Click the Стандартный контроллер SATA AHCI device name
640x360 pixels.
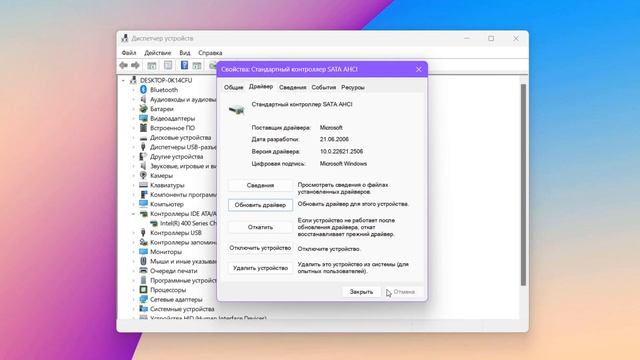(302, 104)
